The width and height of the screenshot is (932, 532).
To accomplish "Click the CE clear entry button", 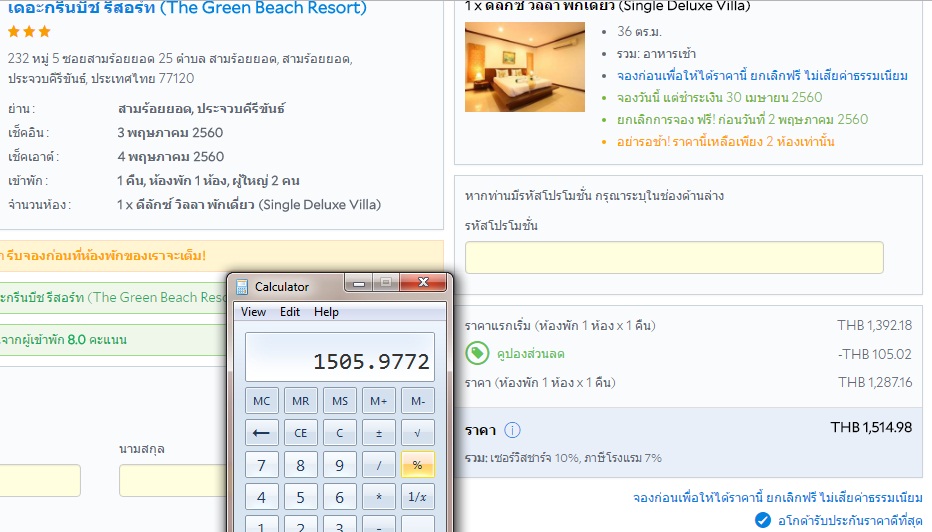I will [x=301, y=433].
